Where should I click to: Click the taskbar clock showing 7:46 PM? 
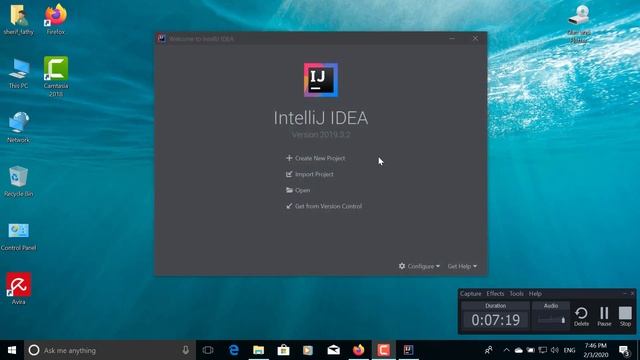coord(596,350)
